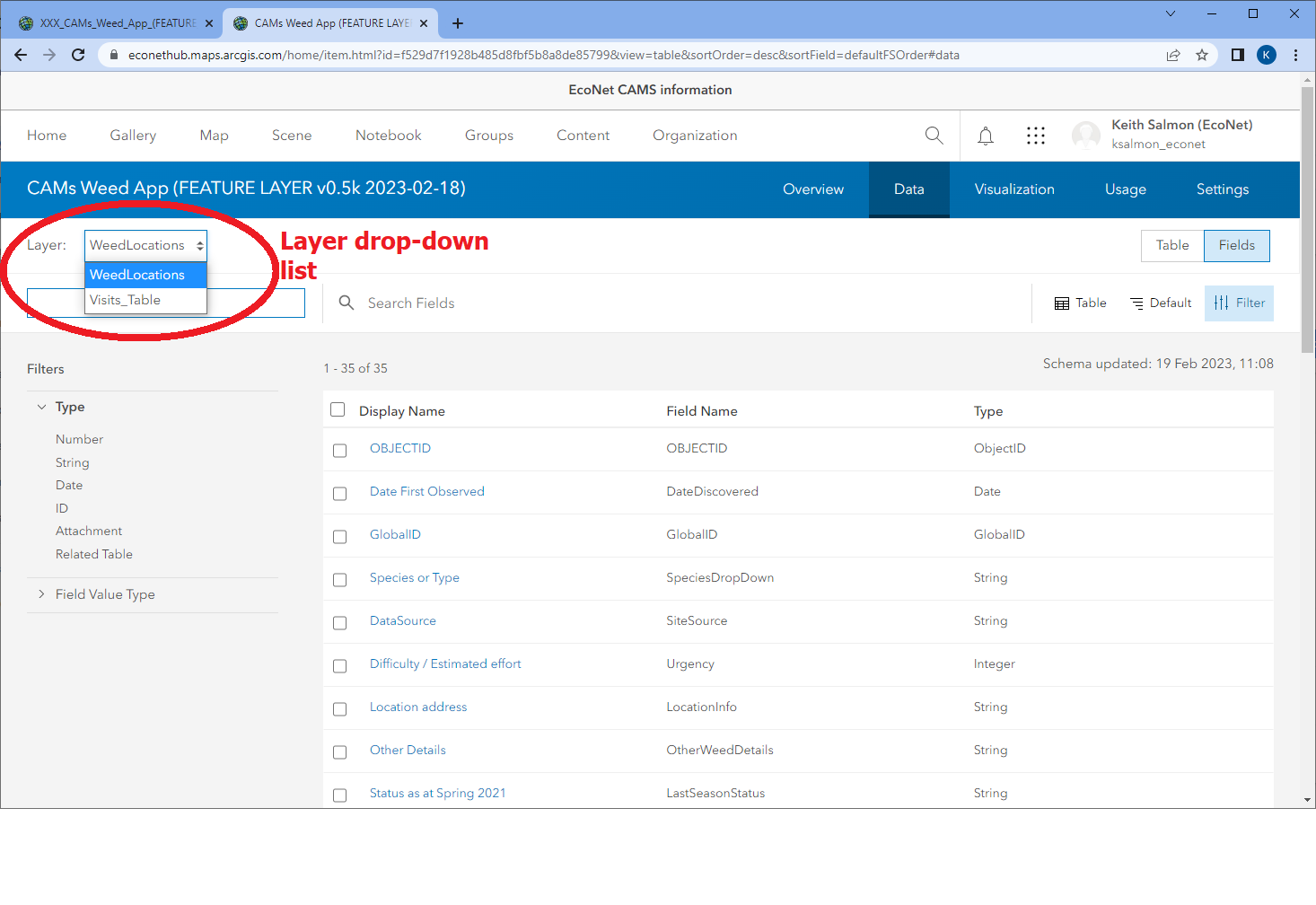This screenshot has height=905, width=1316.
Task: Check the Species or Type row checkbox
Action: coord(339,579)
